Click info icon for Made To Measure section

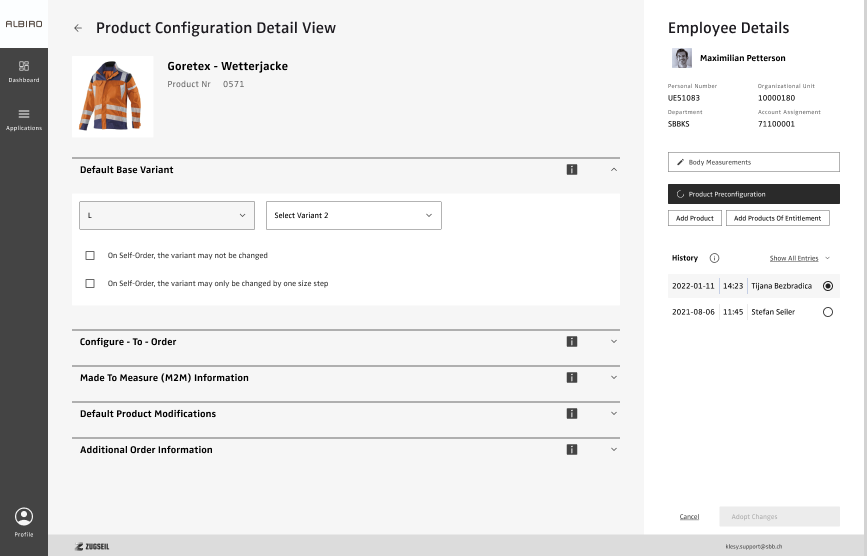pos(572,378)
